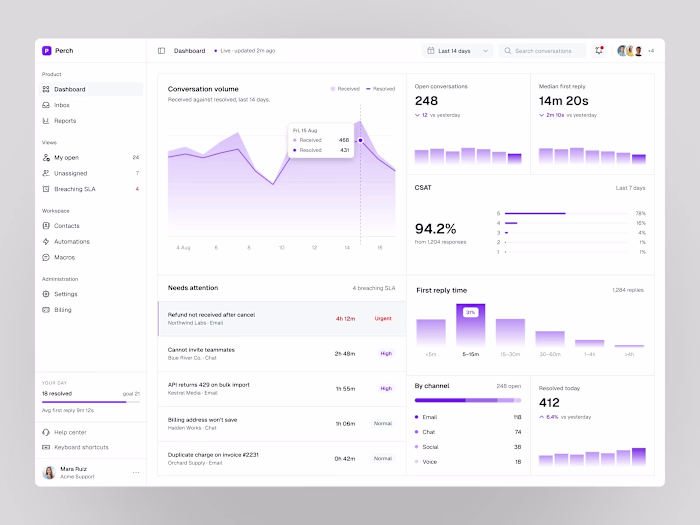Go to Reports menu item

[92, 121]
